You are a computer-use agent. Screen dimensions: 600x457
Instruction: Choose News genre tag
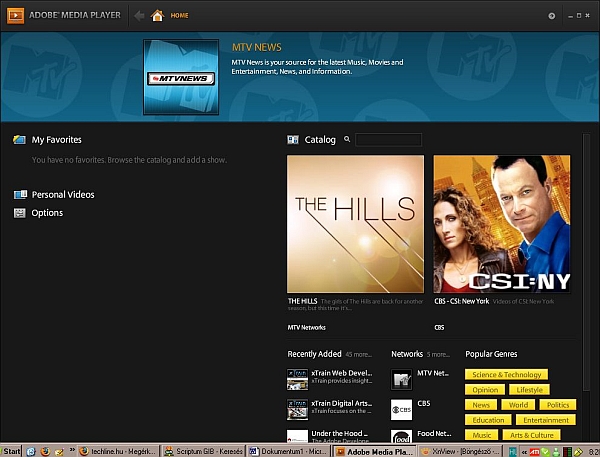481,405
